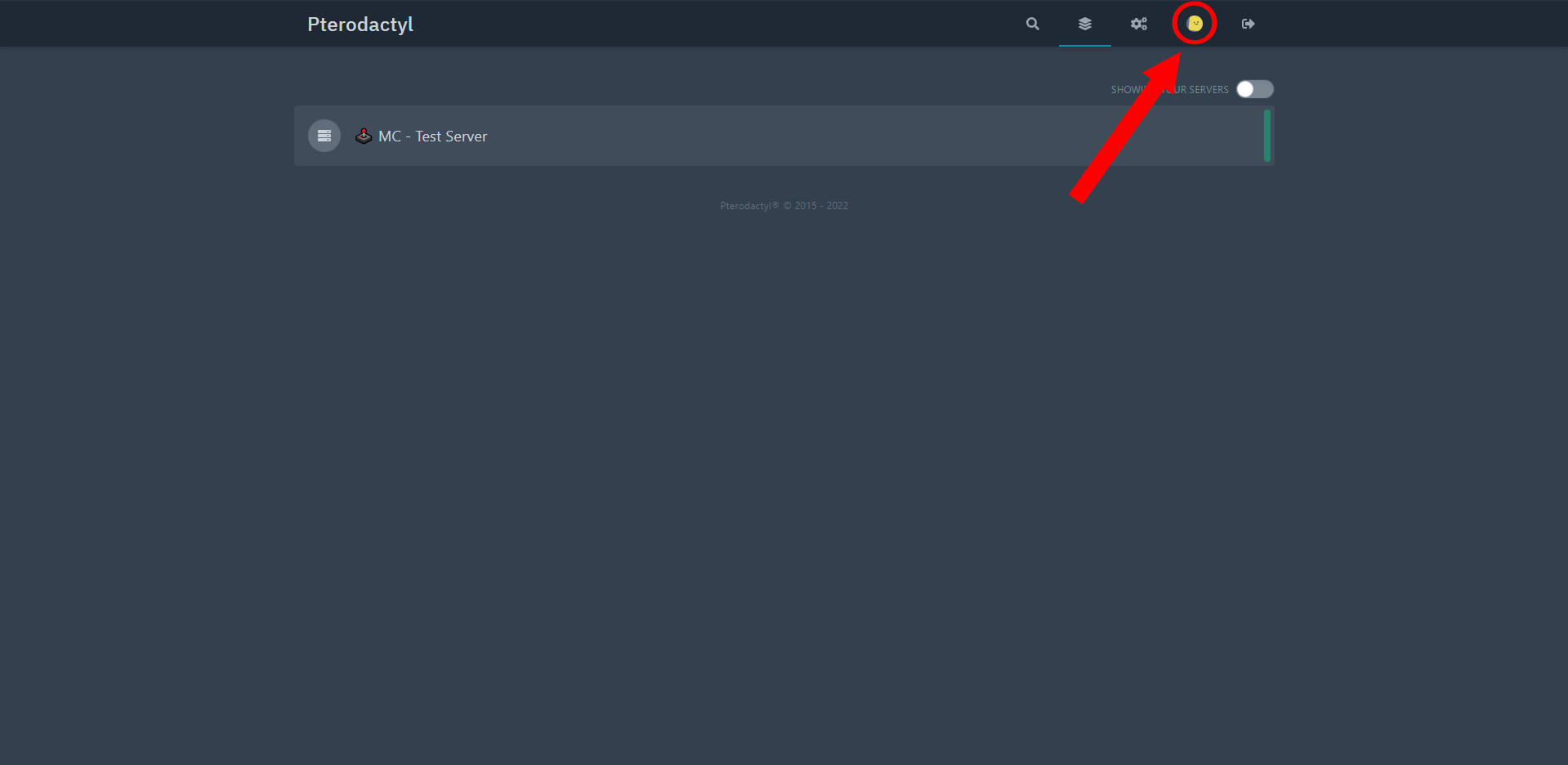Enable showing all servers via the switch

pos(1254,89)
